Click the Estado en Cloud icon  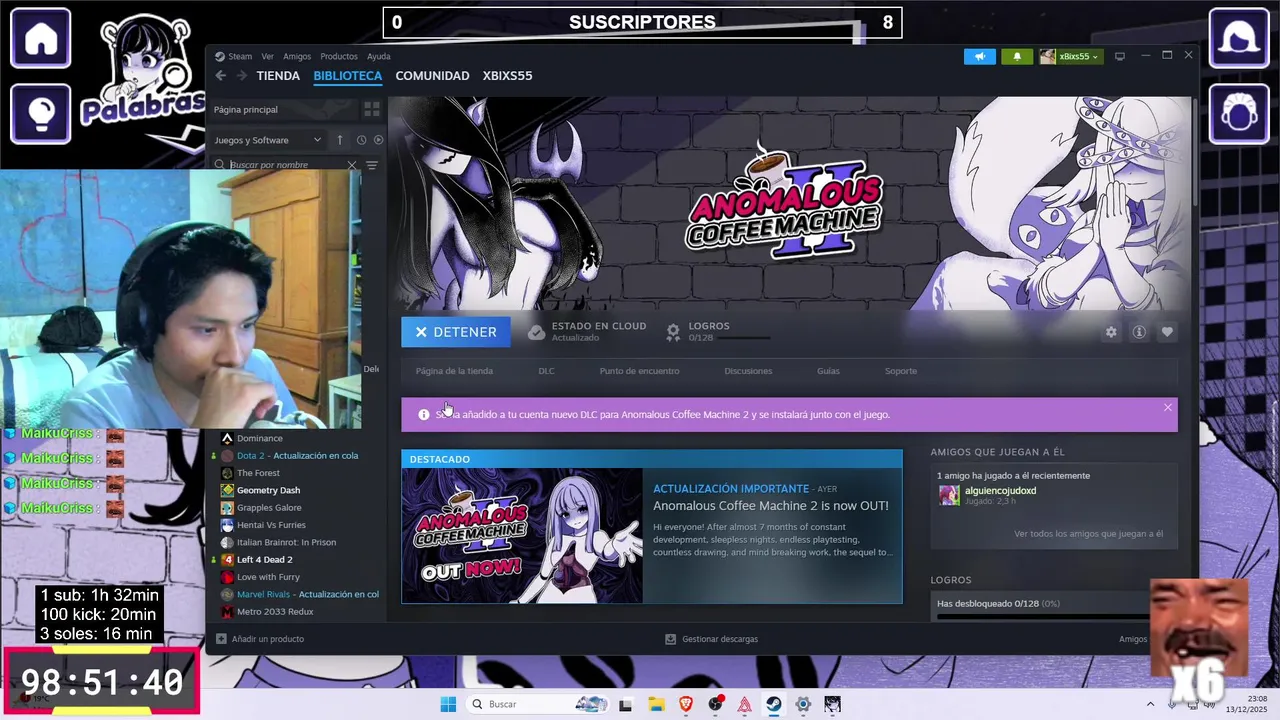click(536, 331)
